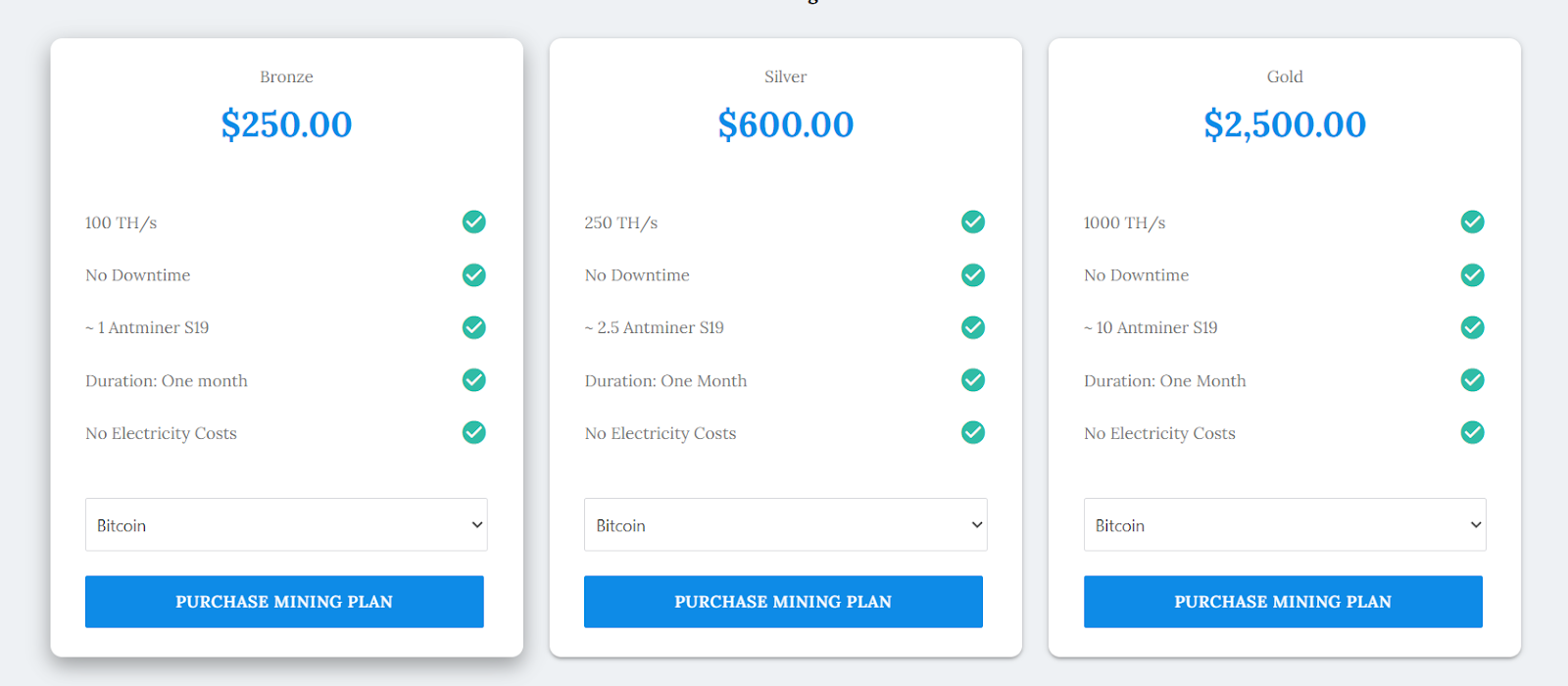
Task: Click Silver Duration: One Month checkmark
Action: coord(973,379)
